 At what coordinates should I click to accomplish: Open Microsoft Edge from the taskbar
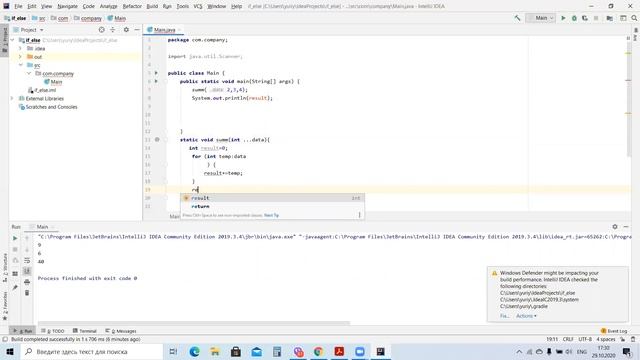tap(194, 351)
